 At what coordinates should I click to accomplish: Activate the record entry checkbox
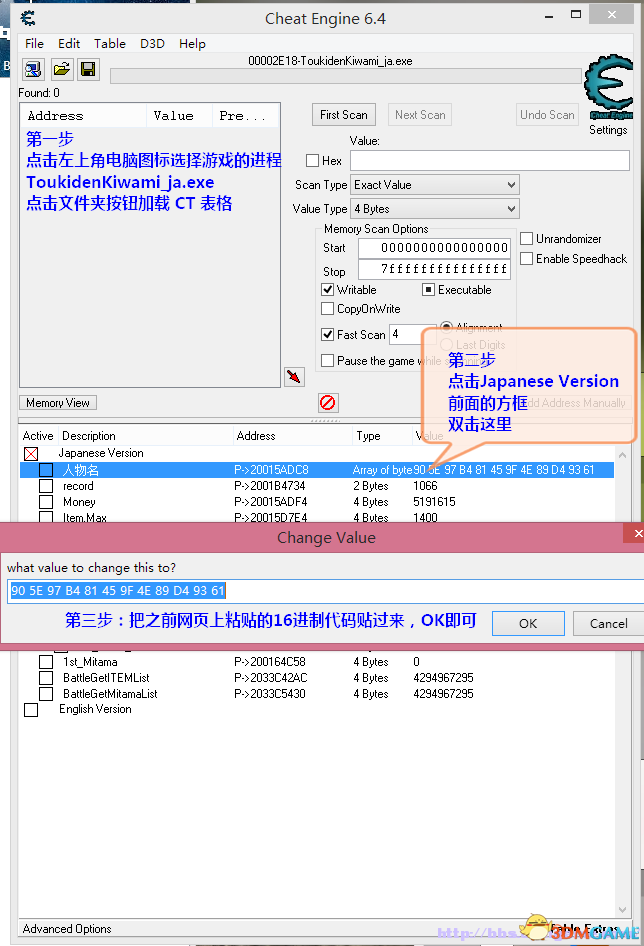[46, 486]
